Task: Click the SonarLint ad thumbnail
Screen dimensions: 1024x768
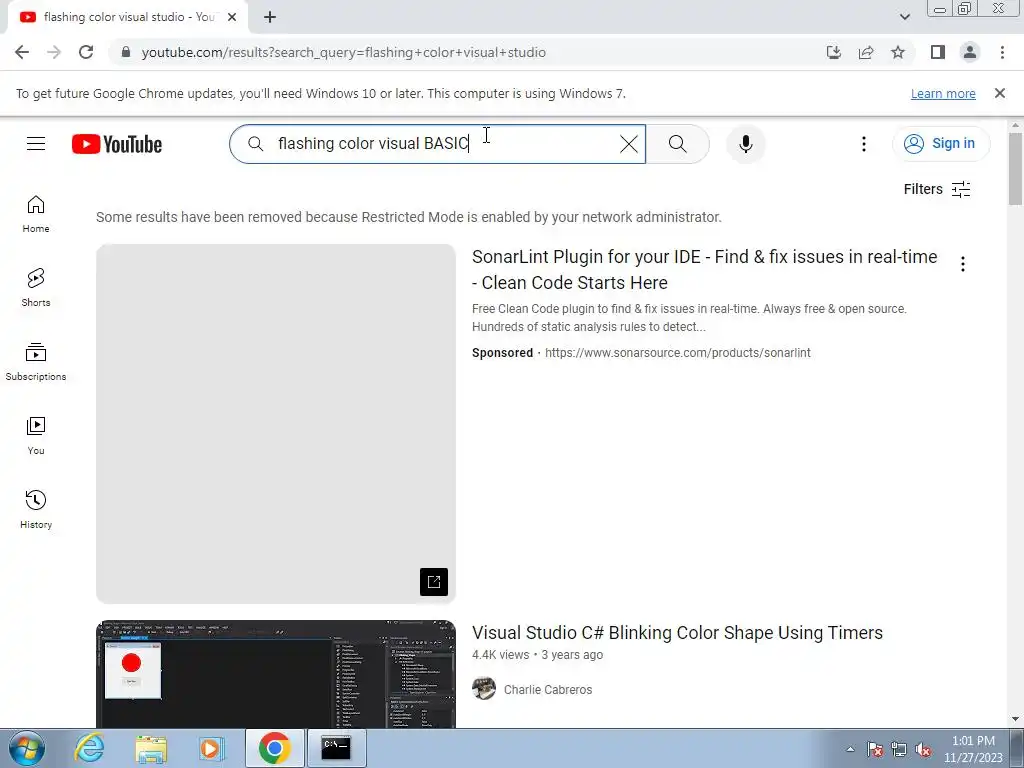Action: (x=276, y=424)
